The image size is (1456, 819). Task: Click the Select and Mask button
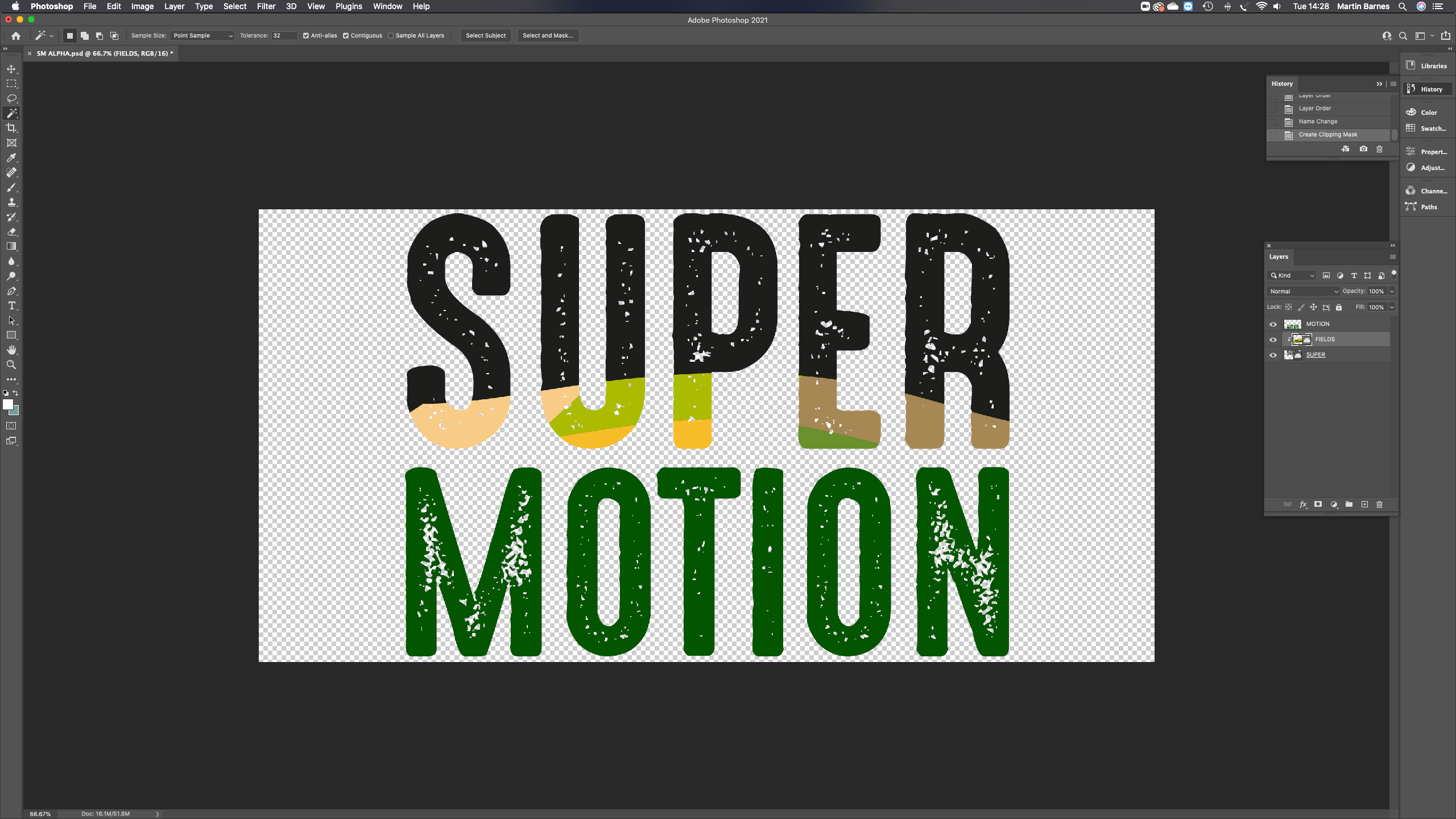(x=547, y=36)
